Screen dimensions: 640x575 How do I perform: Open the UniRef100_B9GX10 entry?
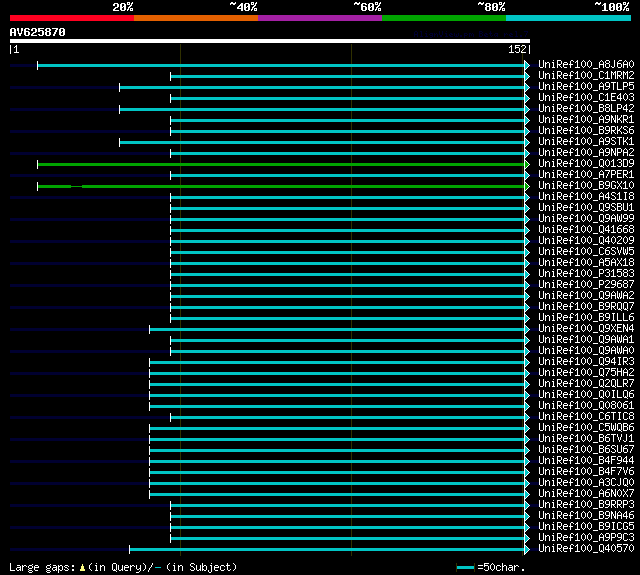[586, 186]
